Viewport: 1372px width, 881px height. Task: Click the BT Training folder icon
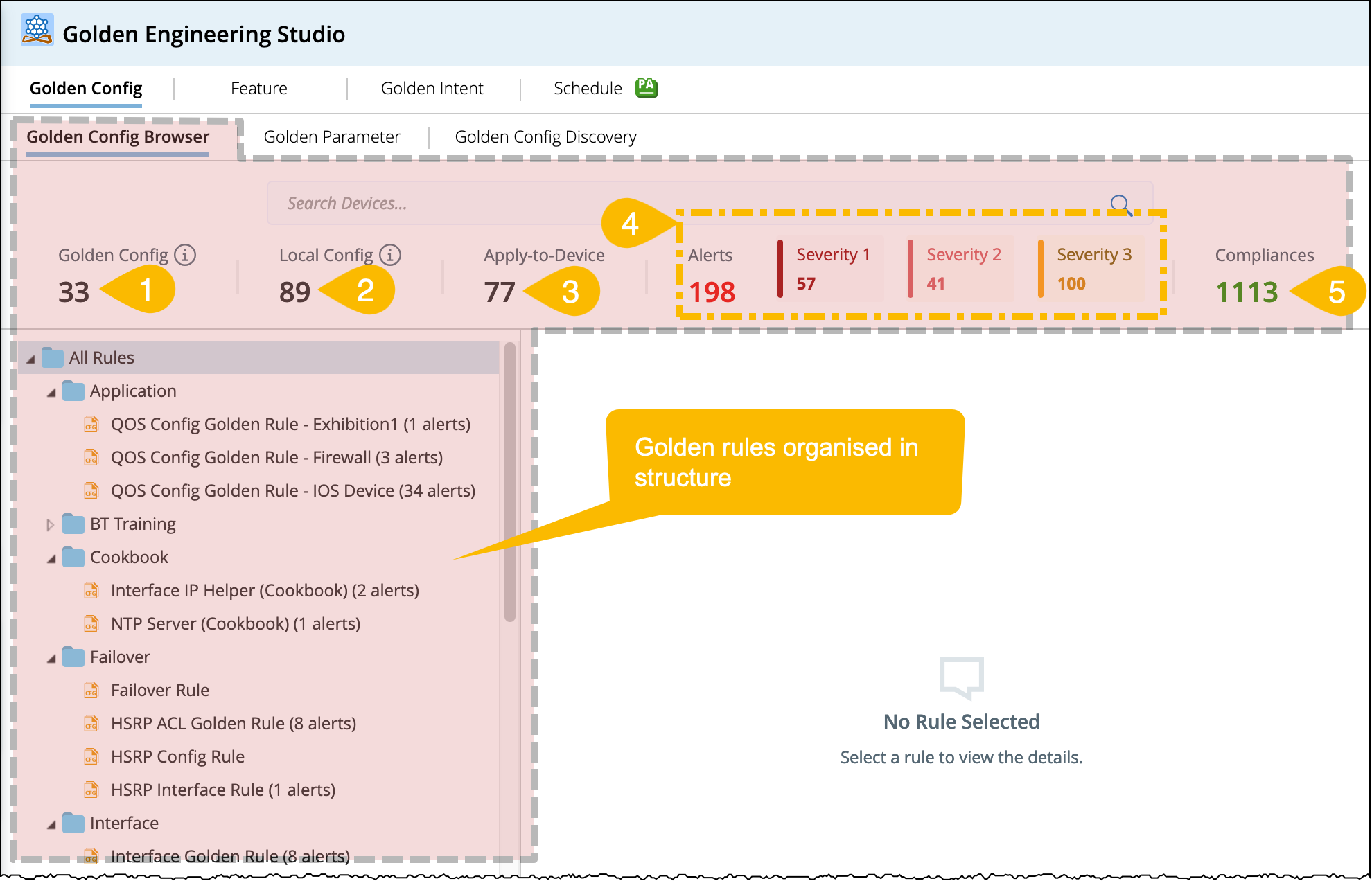click(73, 524)
